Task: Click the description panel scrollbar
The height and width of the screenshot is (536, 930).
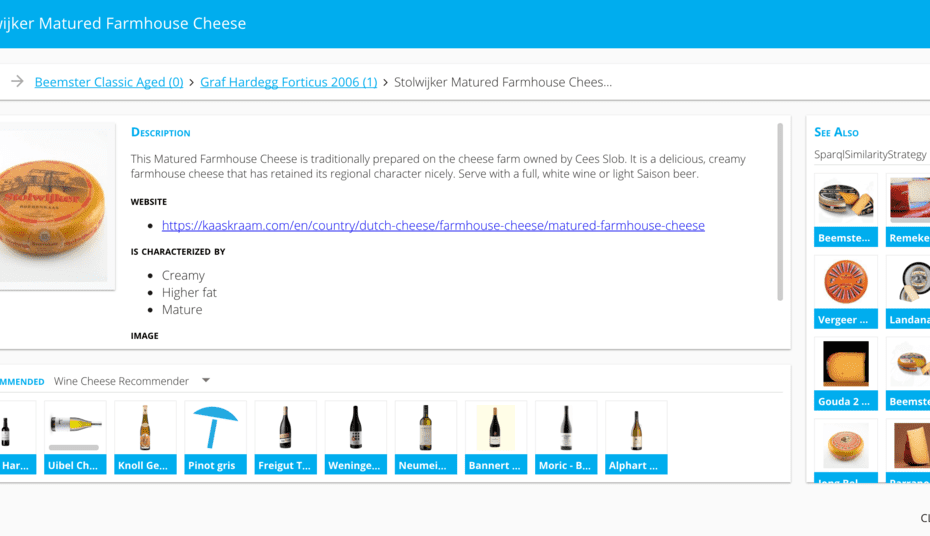Action: point(780,212)
